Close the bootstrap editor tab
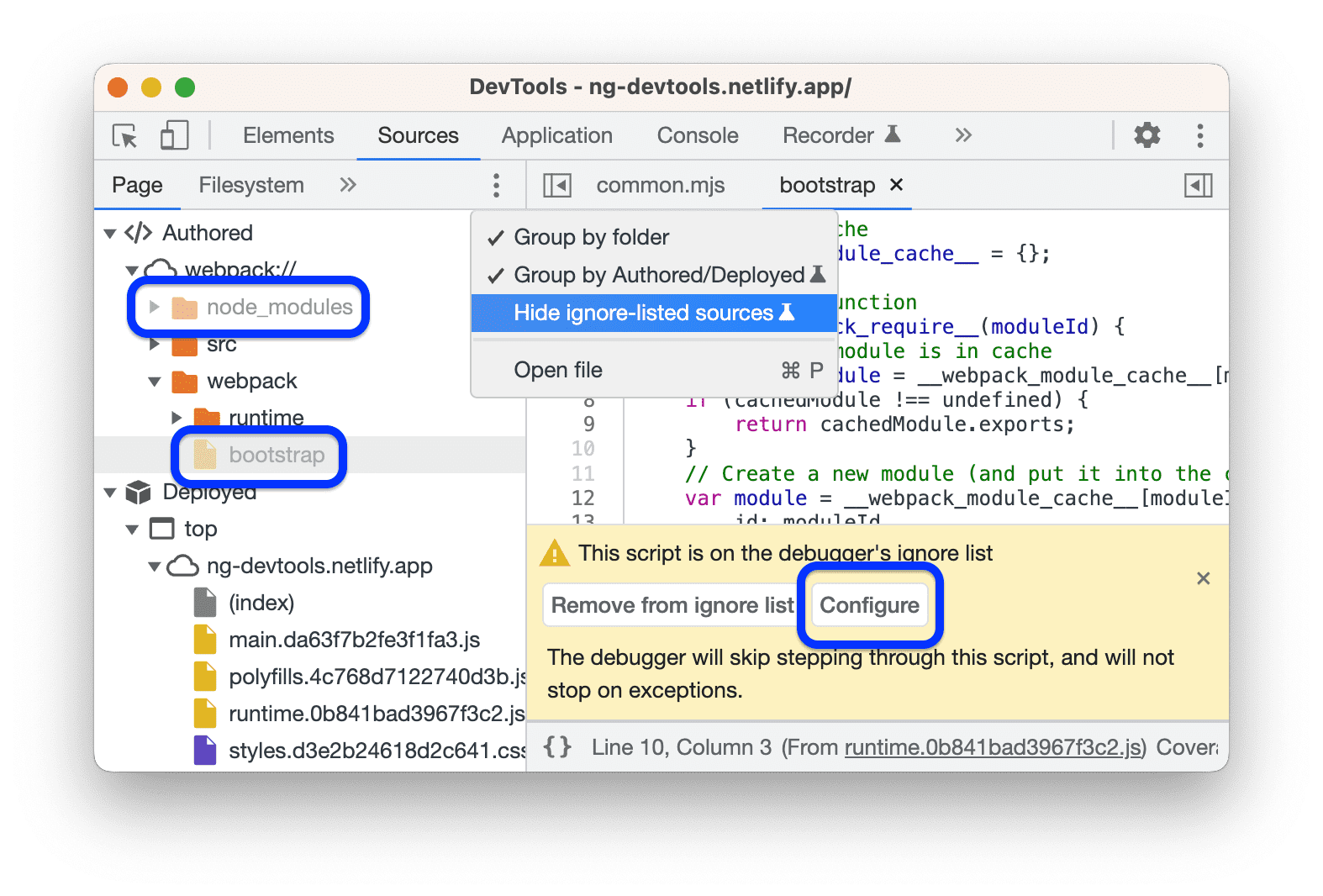The image size is (1323, 896). point(897,185)
